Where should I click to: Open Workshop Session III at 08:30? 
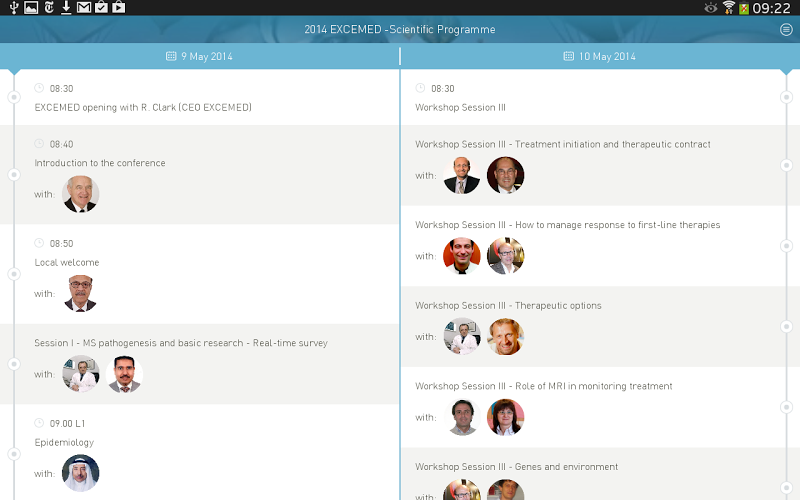tap(600, 97)
